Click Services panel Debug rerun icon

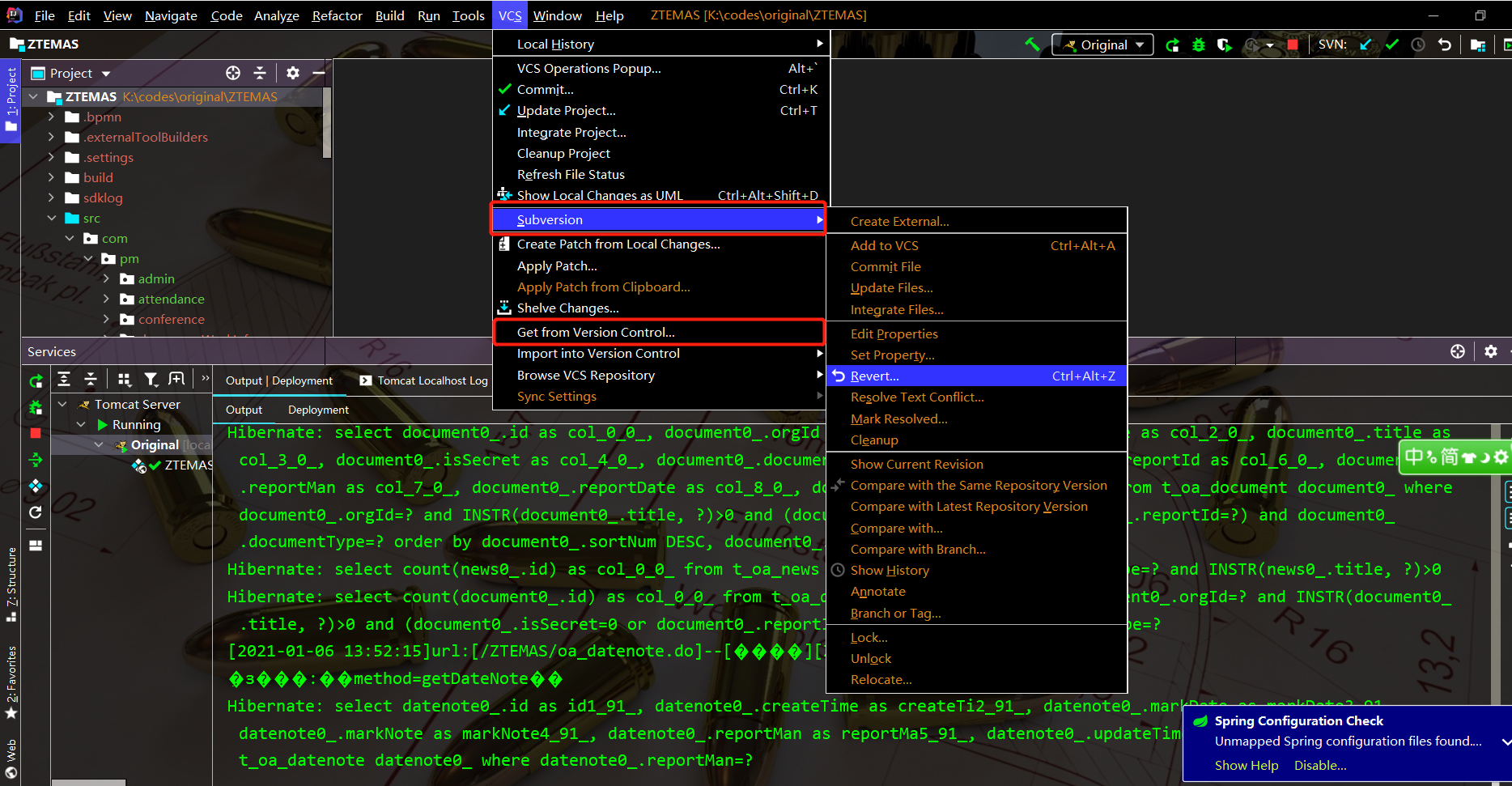pyautogui.click(x=36, y=407)
